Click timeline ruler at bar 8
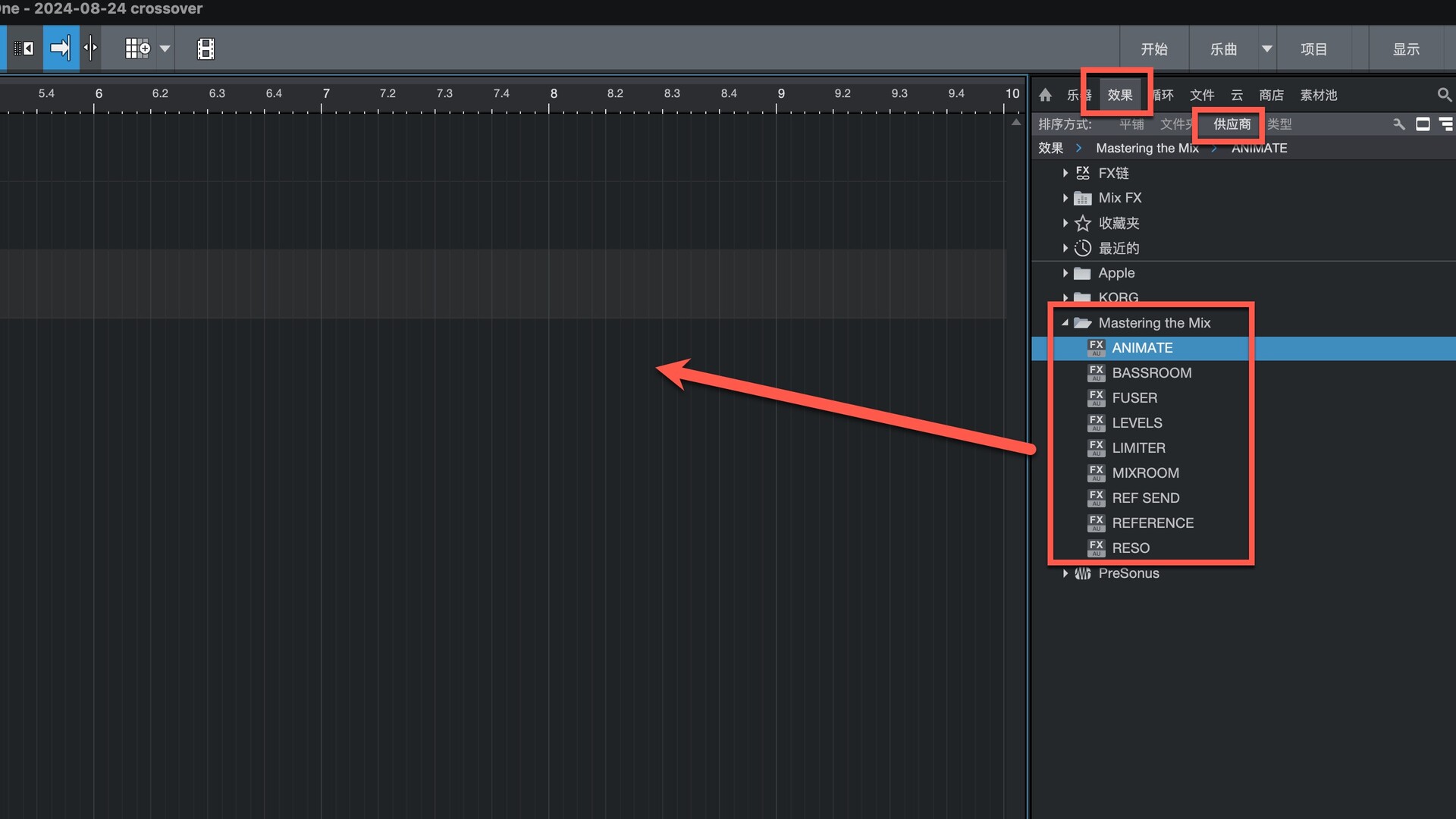 pyautogui.click(x=554, y=94)
